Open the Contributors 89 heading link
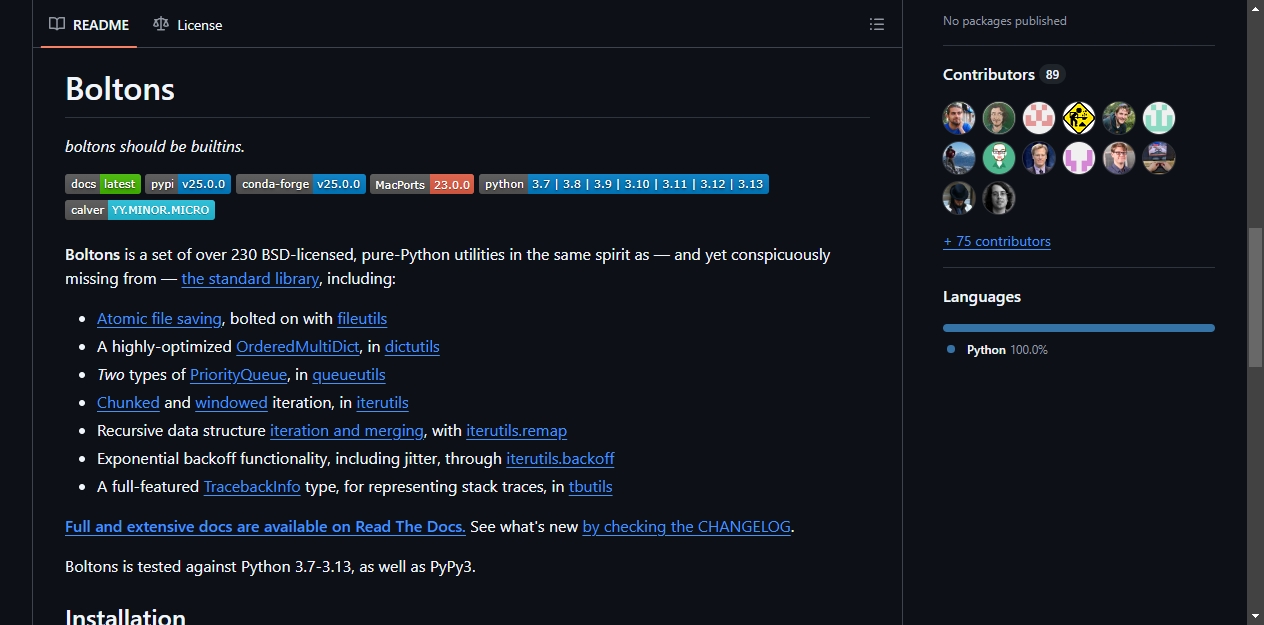This screenshot has height=625, width=1264. (x=1004, y=75)
